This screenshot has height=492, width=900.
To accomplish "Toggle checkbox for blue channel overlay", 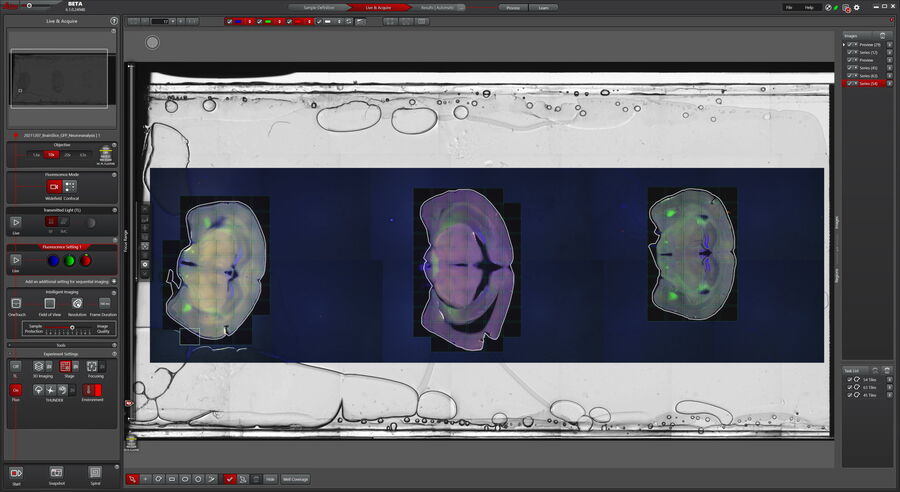I will [x=230, y=21].
